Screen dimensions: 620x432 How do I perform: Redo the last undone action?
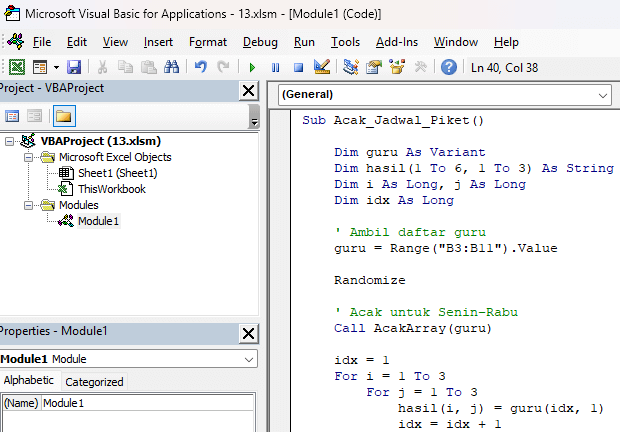(223, 67)
